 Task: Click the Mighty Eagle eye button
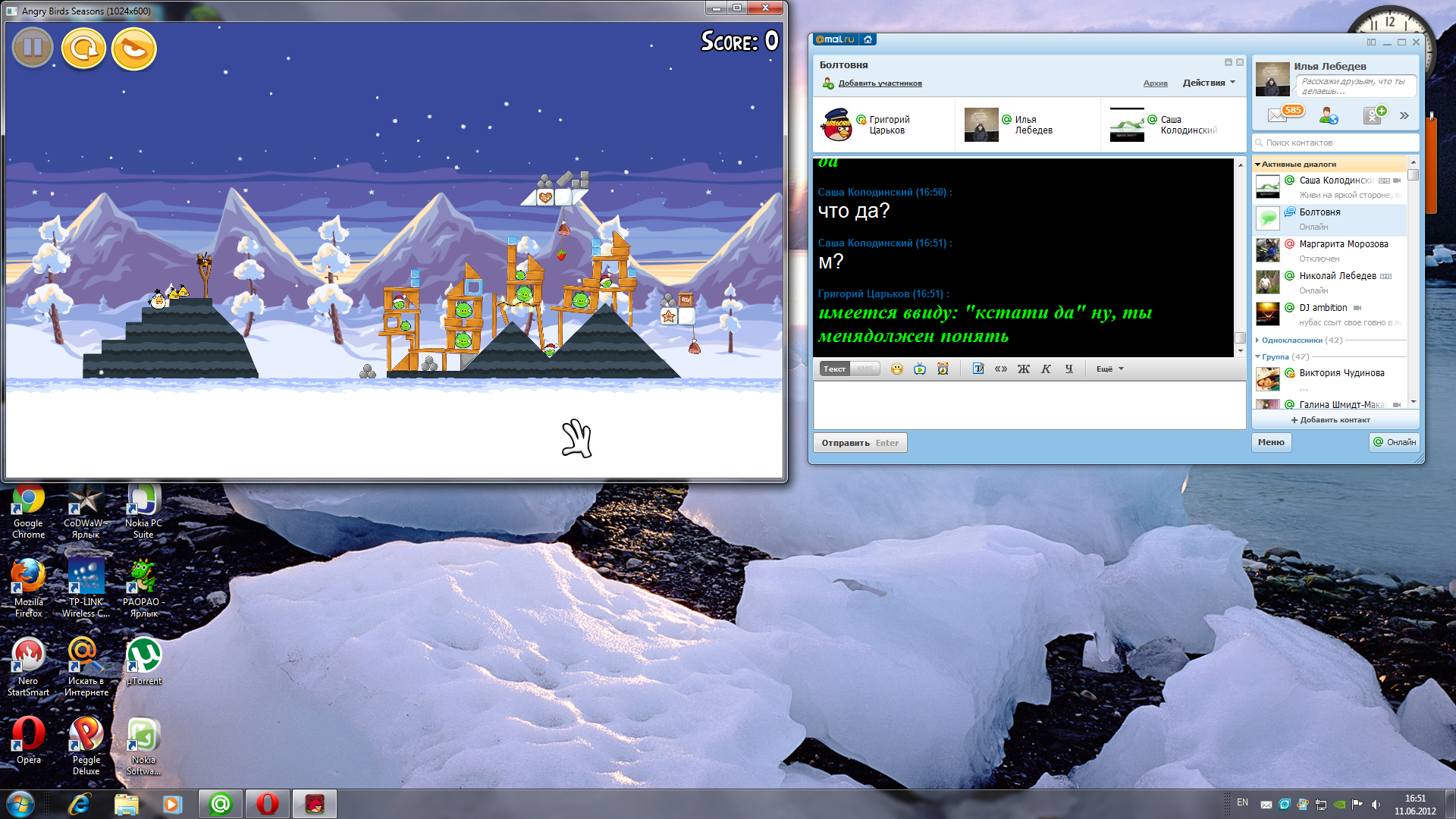click(x=134, y=49)
